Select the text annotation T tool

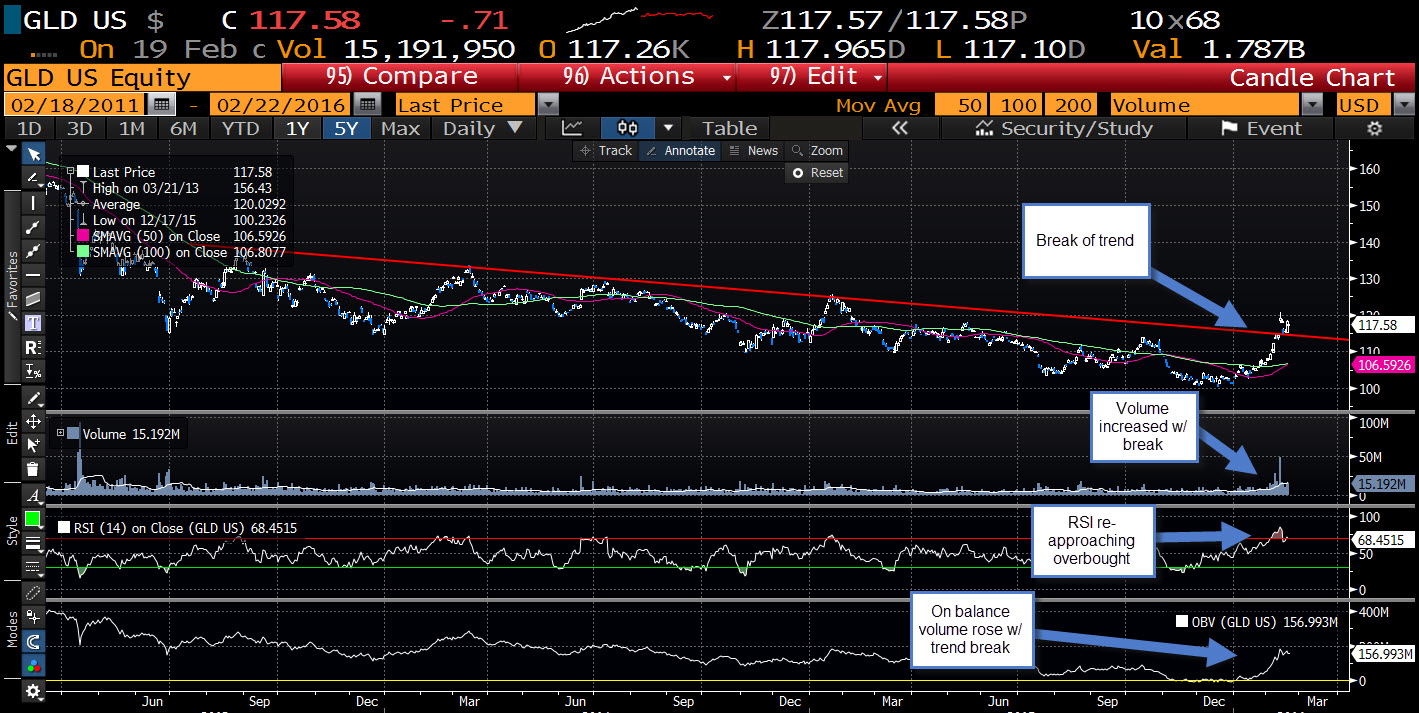pos(33,323)
